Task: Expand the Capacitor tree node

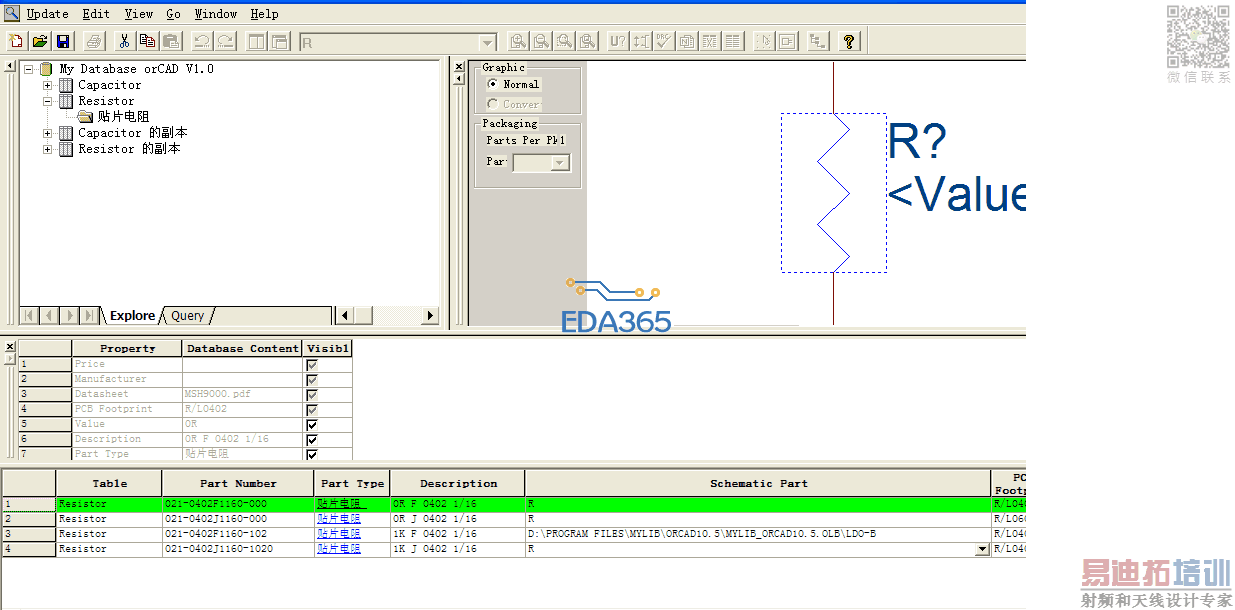Action: 47,85
